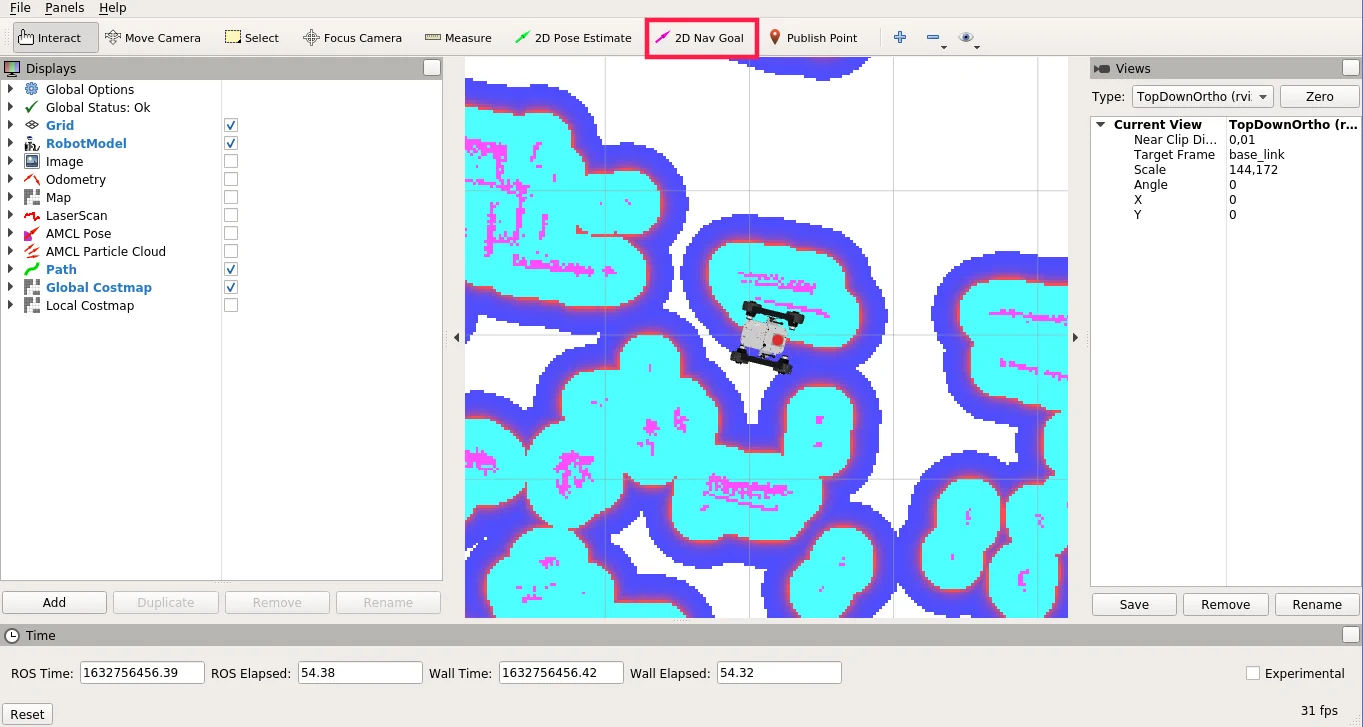Image resolution: width=1363 pixels, height=727 pixels.
Task: Click the plus add-tool icon in toolbar
Action: point(900,37)
